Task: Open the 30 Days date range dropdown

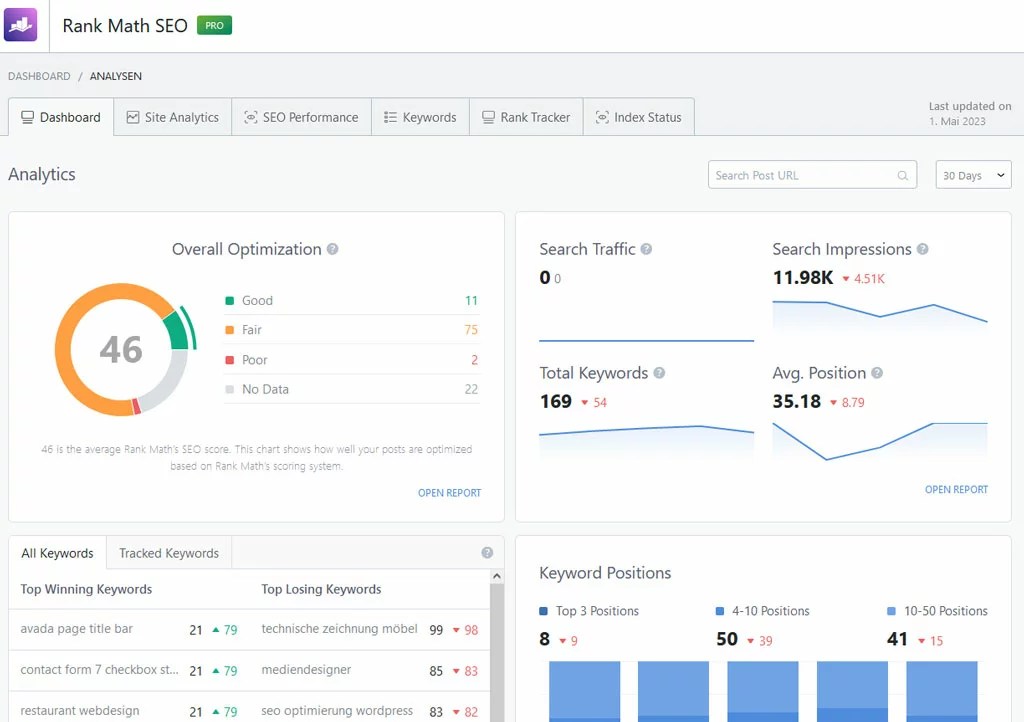Action: click(971, 174)
